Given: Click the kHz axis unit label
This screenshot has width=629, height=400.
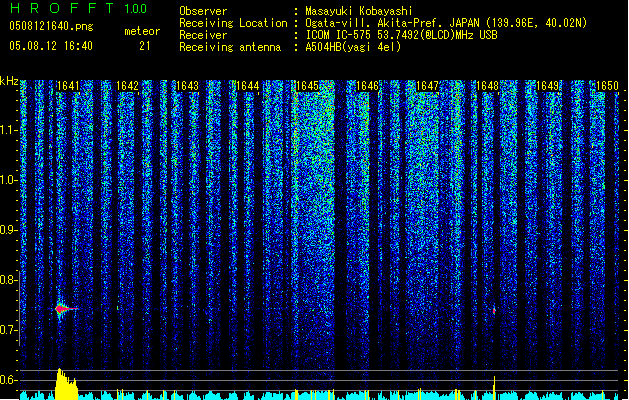Looking at the screenshot, I should coord(9,81).
